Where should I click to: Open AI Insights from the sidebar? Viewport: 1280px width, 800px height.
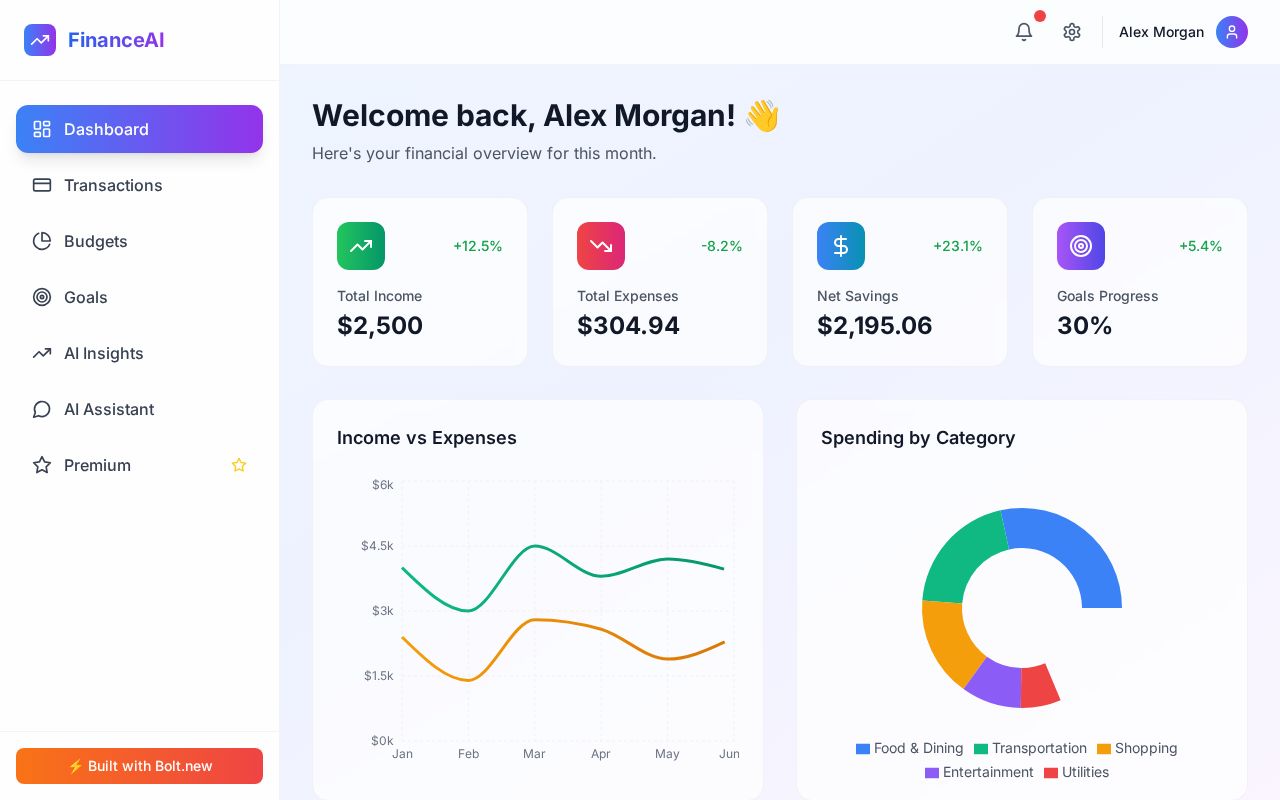tap(139, 353)
